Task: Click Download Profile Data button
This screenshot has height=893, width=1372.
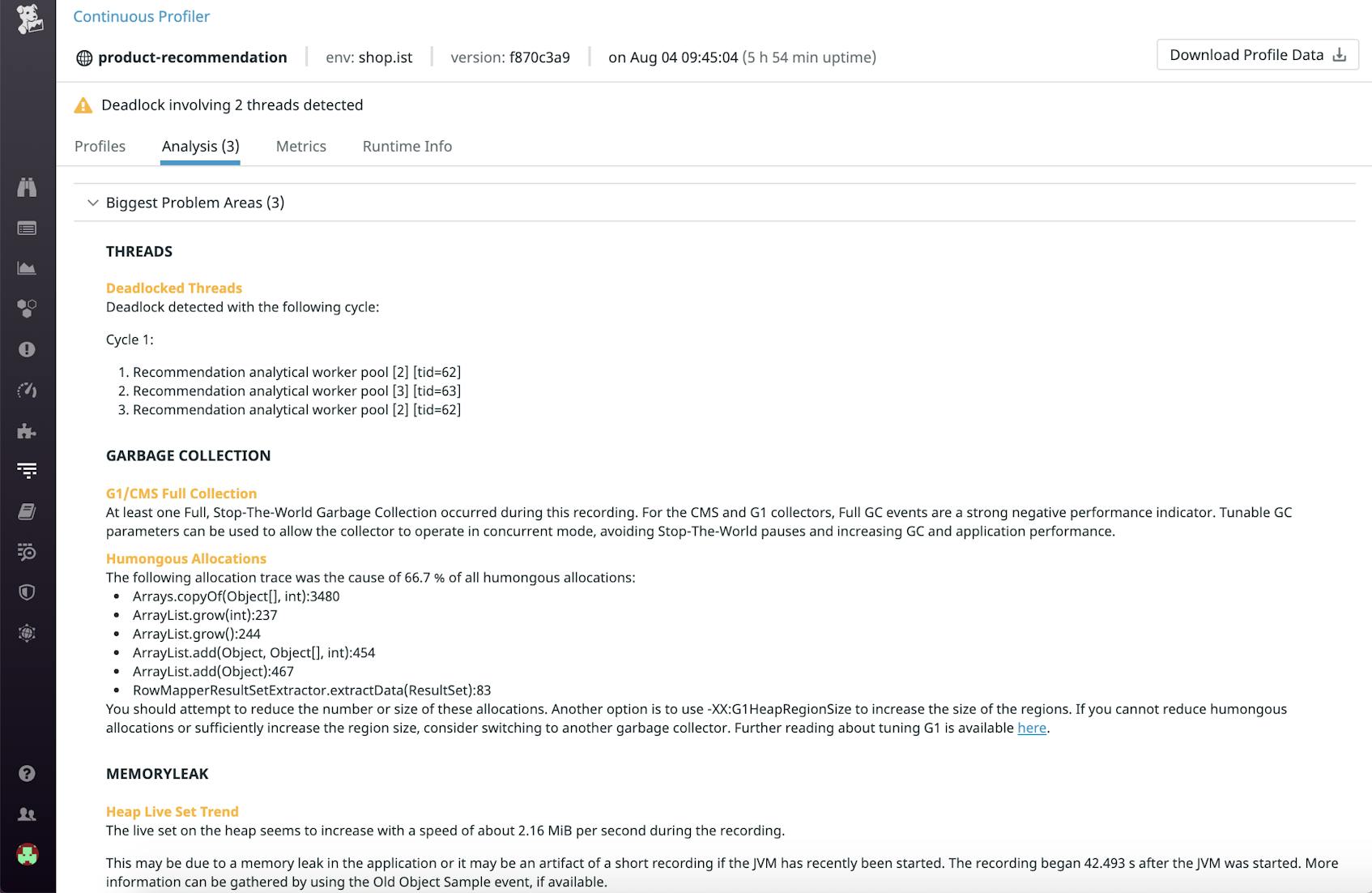Action: [1257, 55]
